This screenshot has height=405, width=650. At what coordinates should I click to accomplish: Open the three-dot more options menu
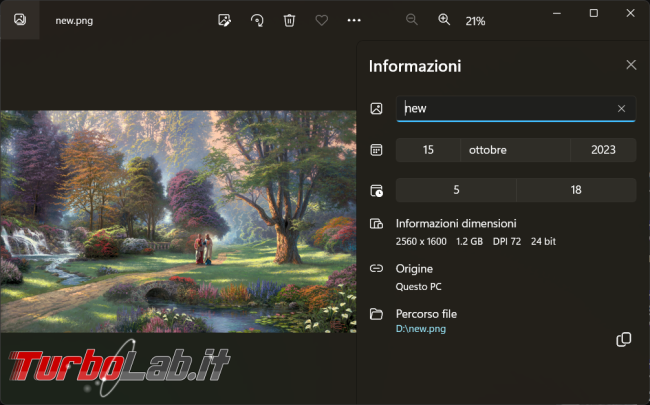[x=354, y=20]
